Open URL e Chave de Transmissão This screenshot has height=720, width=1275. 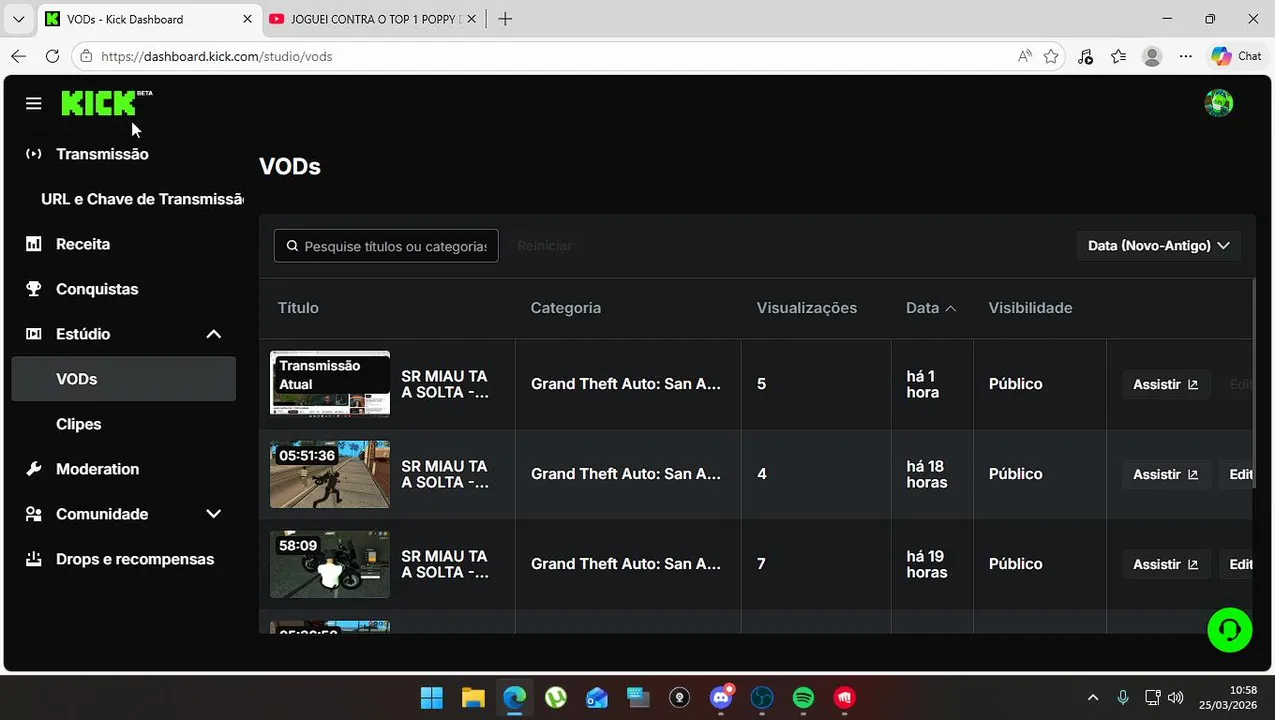point(142,199)
